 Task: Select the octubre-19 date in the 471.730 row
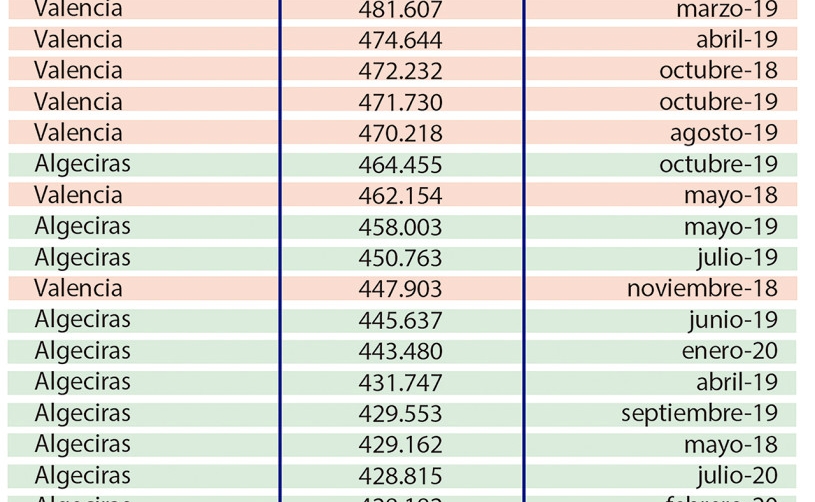pyautogui.click(x=718, y=102)
